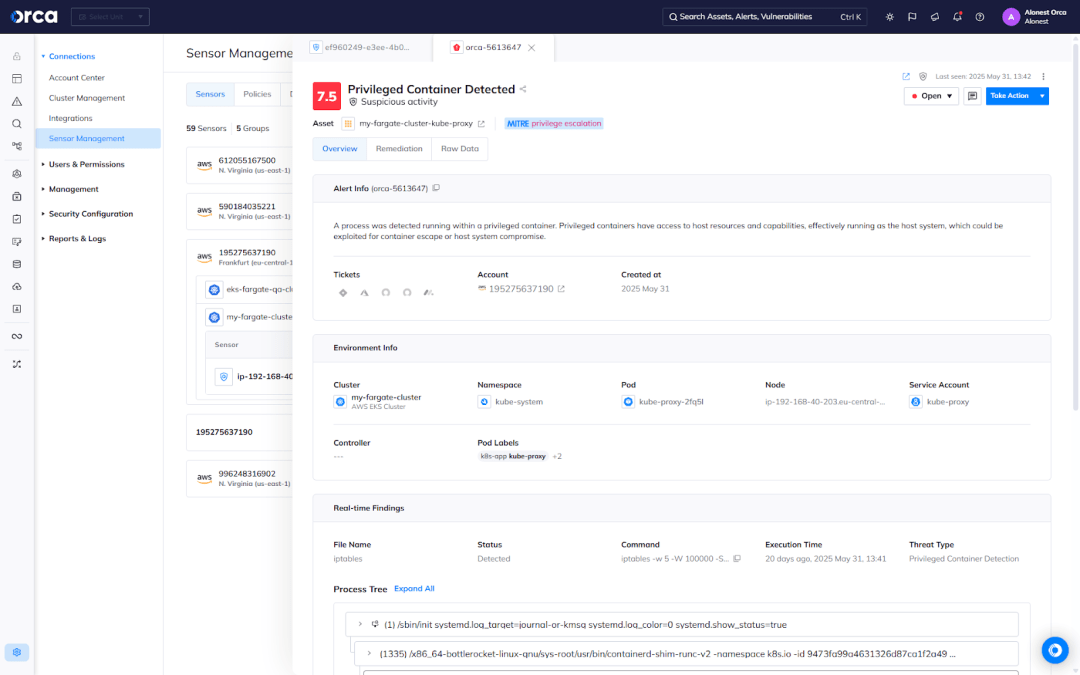Open settings gear in left sidebar
This screenshot has width=1080, height=675.
17,652
